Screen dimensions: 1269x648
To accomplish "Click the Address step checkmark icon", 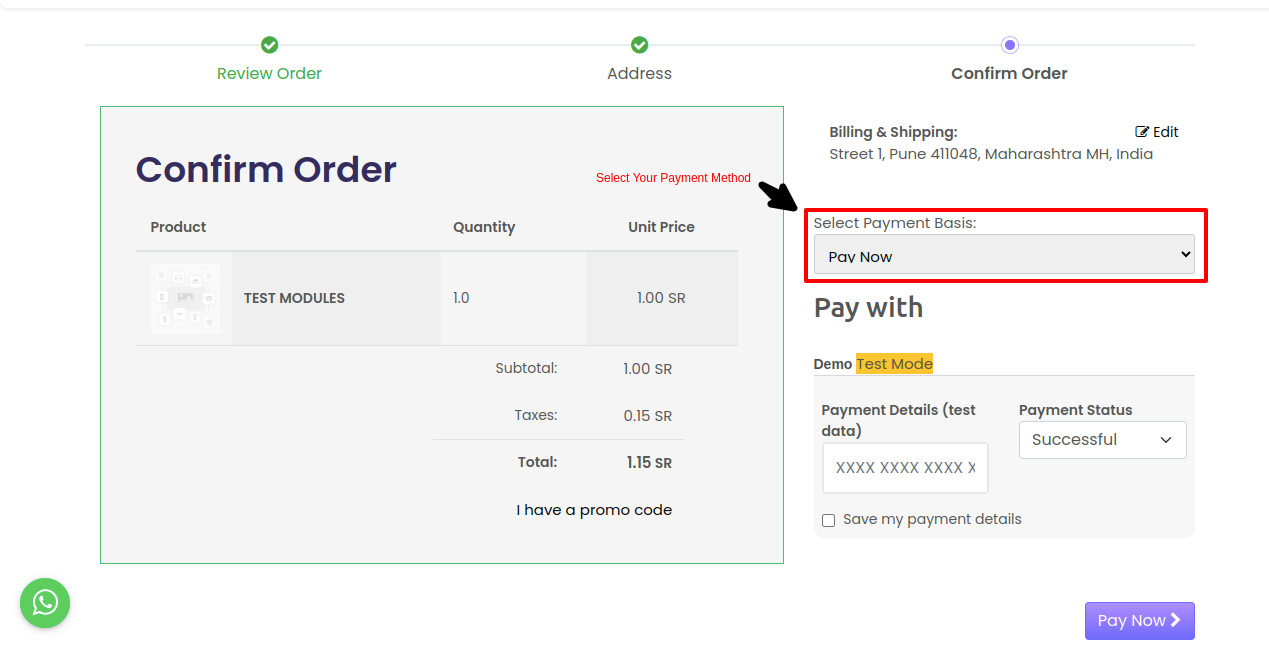I will click(640, 45).
